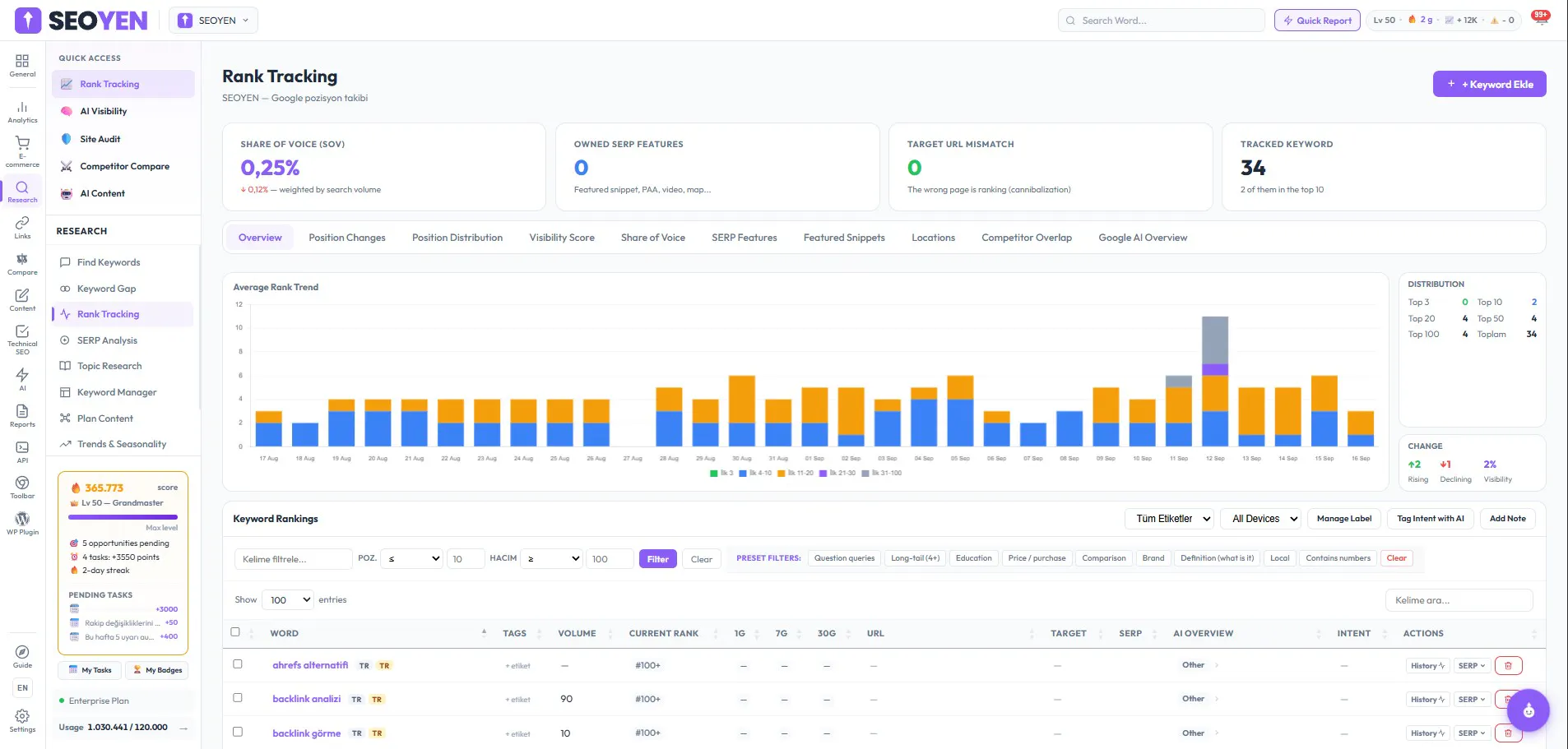The image size is (1568, 749).
Task: Open the Content section icon in the left rail
Action: click(22, 299)
